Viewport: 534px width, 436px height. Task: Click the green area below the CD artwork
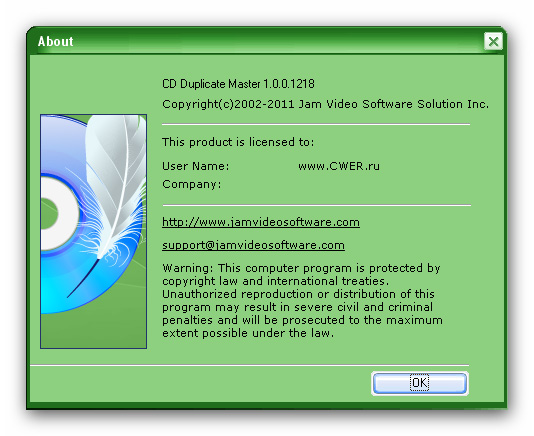93,330
